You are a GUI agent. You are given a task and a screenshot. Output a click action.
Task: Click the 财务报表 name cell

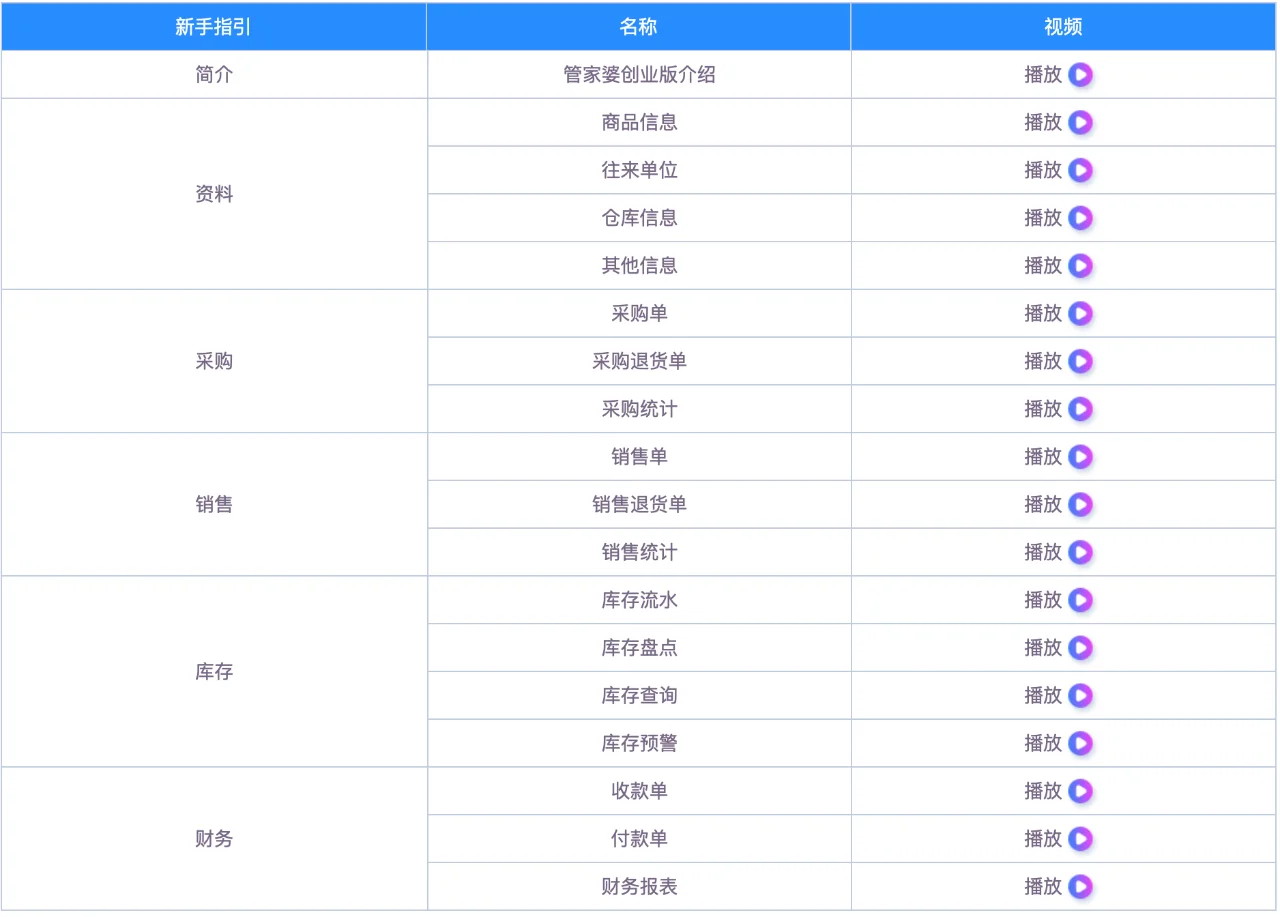[x=639, y=887]
